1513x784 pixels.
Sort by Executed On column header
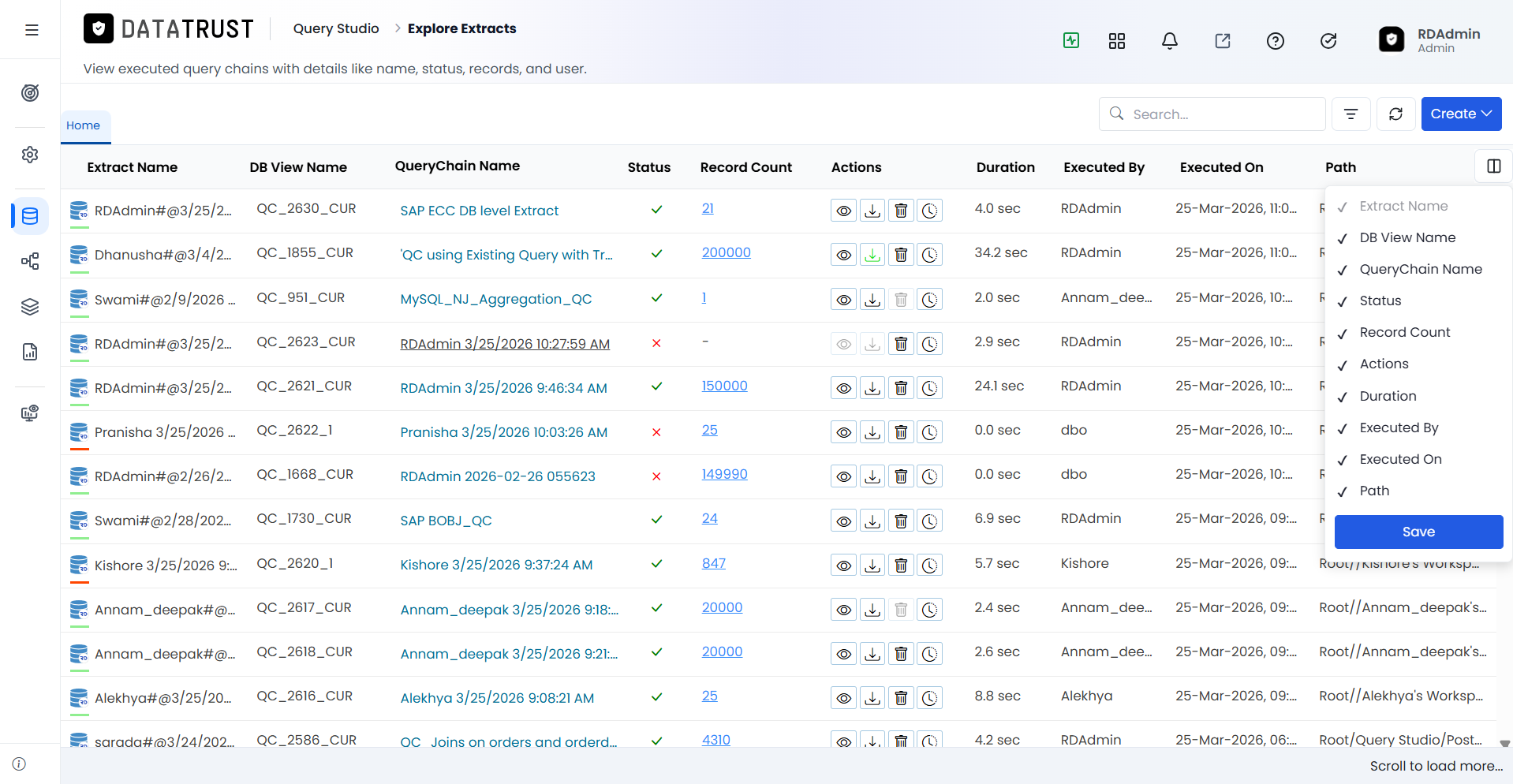(x=1221, y=167)
